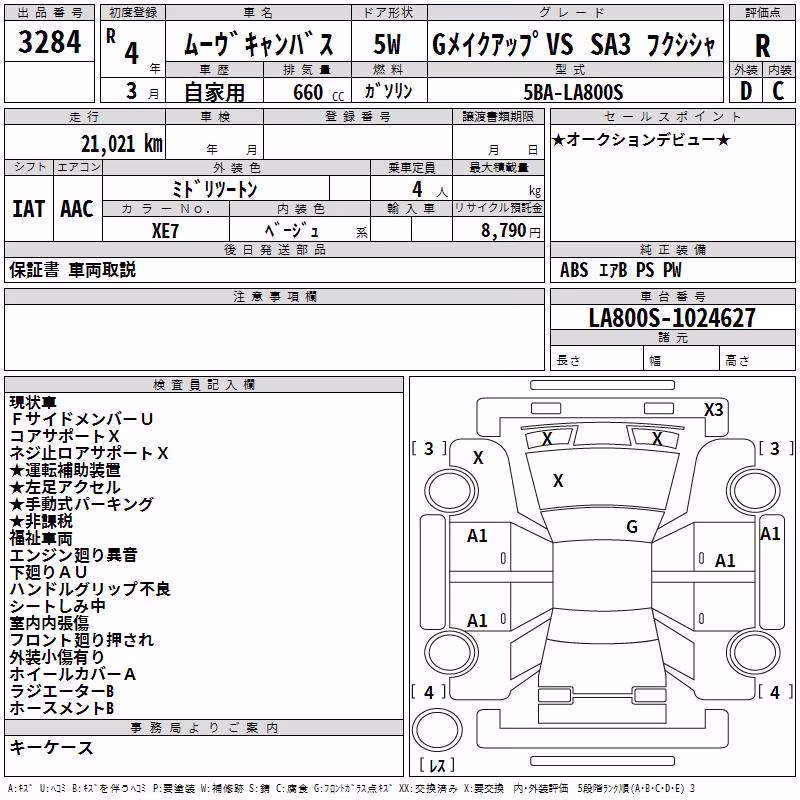This screenshot has width=800, height=800.
Task: Click the note 室内内張傷
Action: pyautogui.click(x=49, y=623)
